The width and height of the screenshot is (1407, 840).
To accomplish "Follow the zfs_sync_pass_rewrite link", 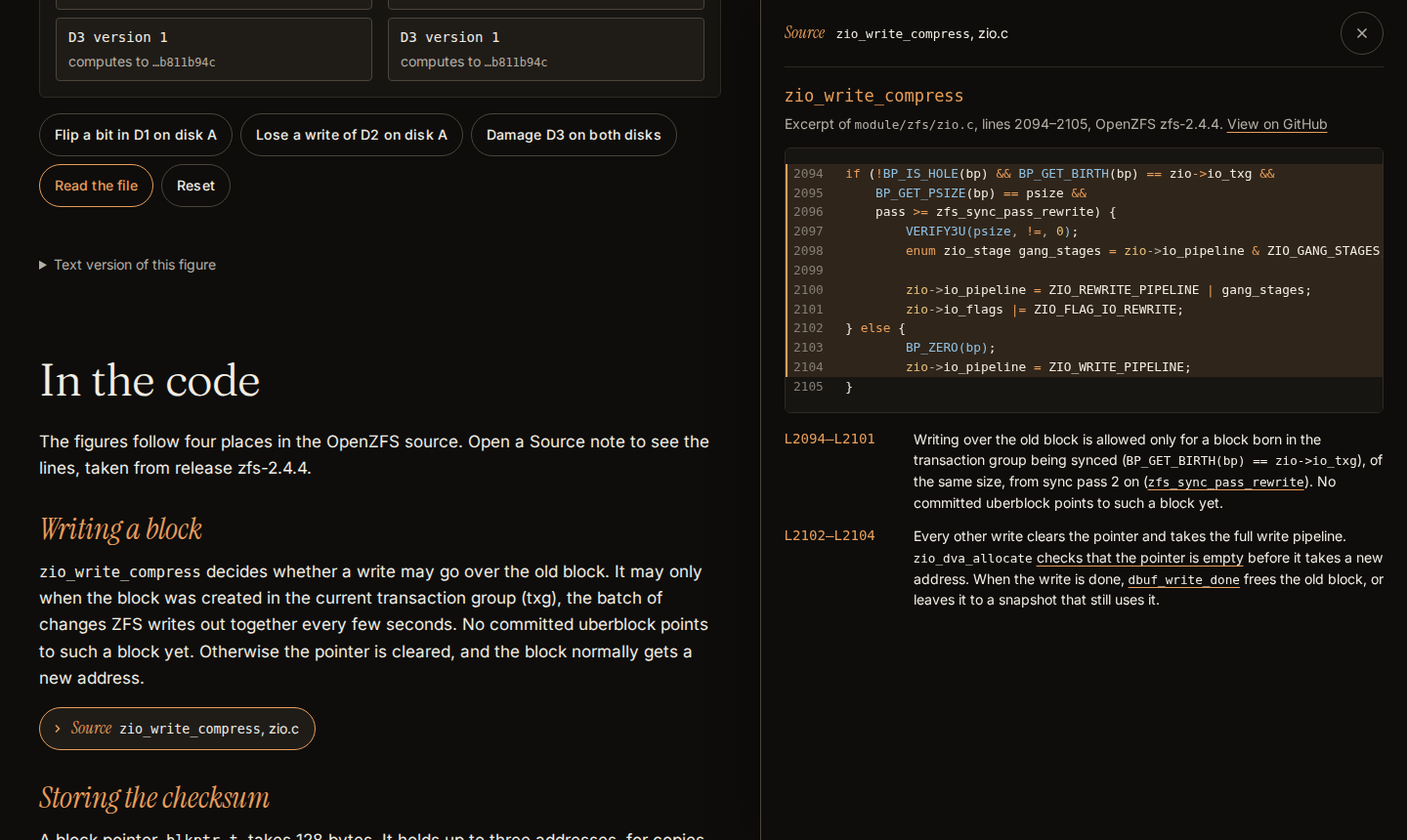I will [1226, 483].
